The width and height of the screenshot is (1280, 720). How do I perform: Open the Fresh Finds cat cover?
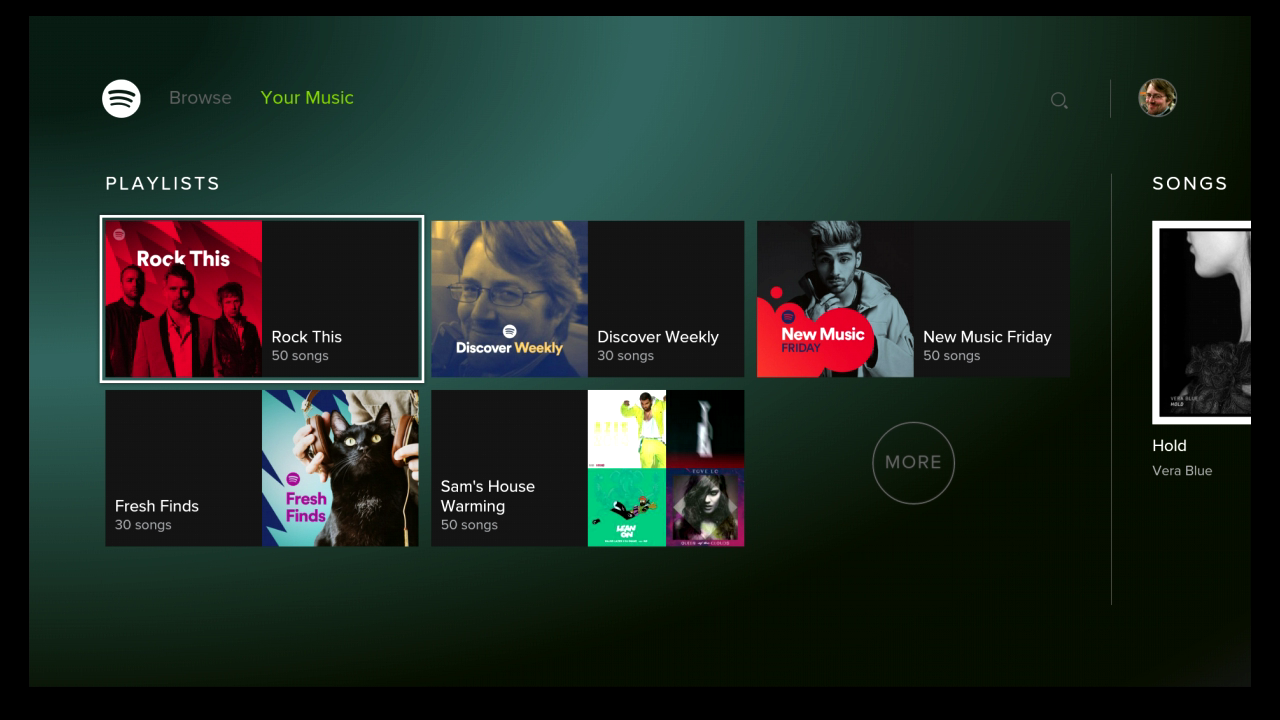(x=340, y=468)
